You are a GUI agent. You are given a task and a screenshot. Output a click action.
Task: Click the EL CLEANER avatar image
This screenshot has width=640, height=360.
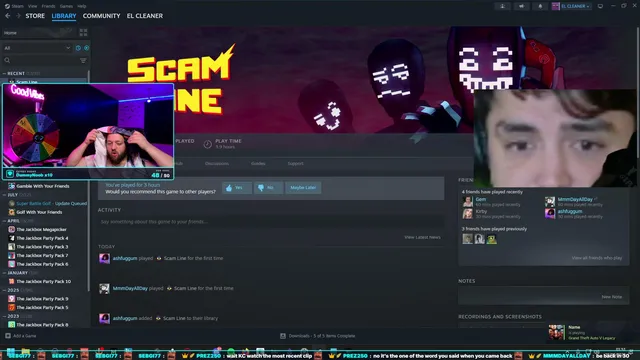tap(556, 6)
